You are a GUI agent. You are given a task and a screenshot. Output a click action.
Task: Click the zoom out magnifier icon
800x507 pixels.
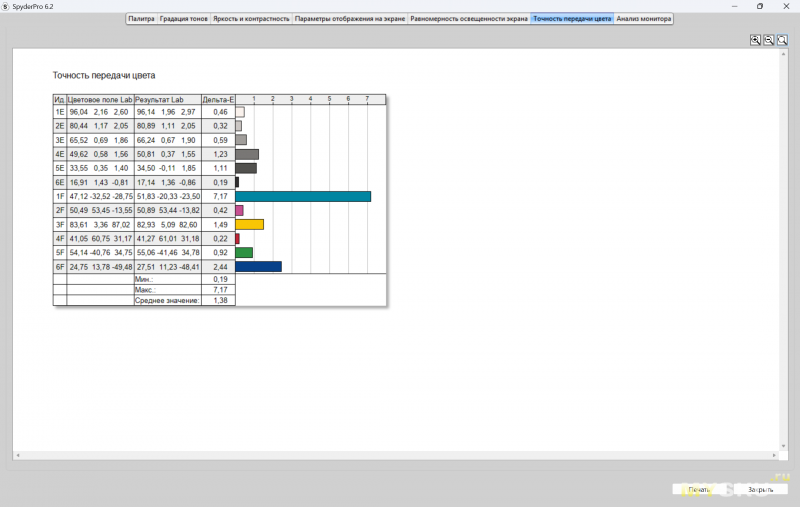768,40
